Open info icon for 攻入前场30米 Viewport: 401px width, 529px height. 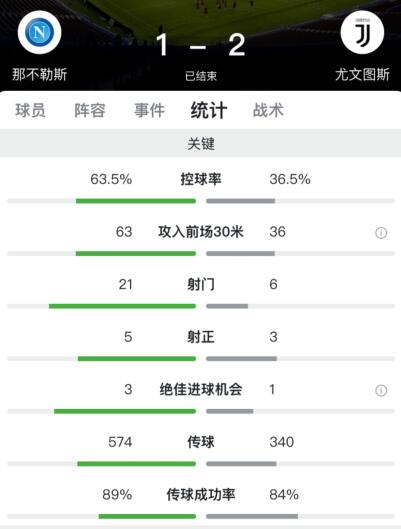(x=381, y=232)
